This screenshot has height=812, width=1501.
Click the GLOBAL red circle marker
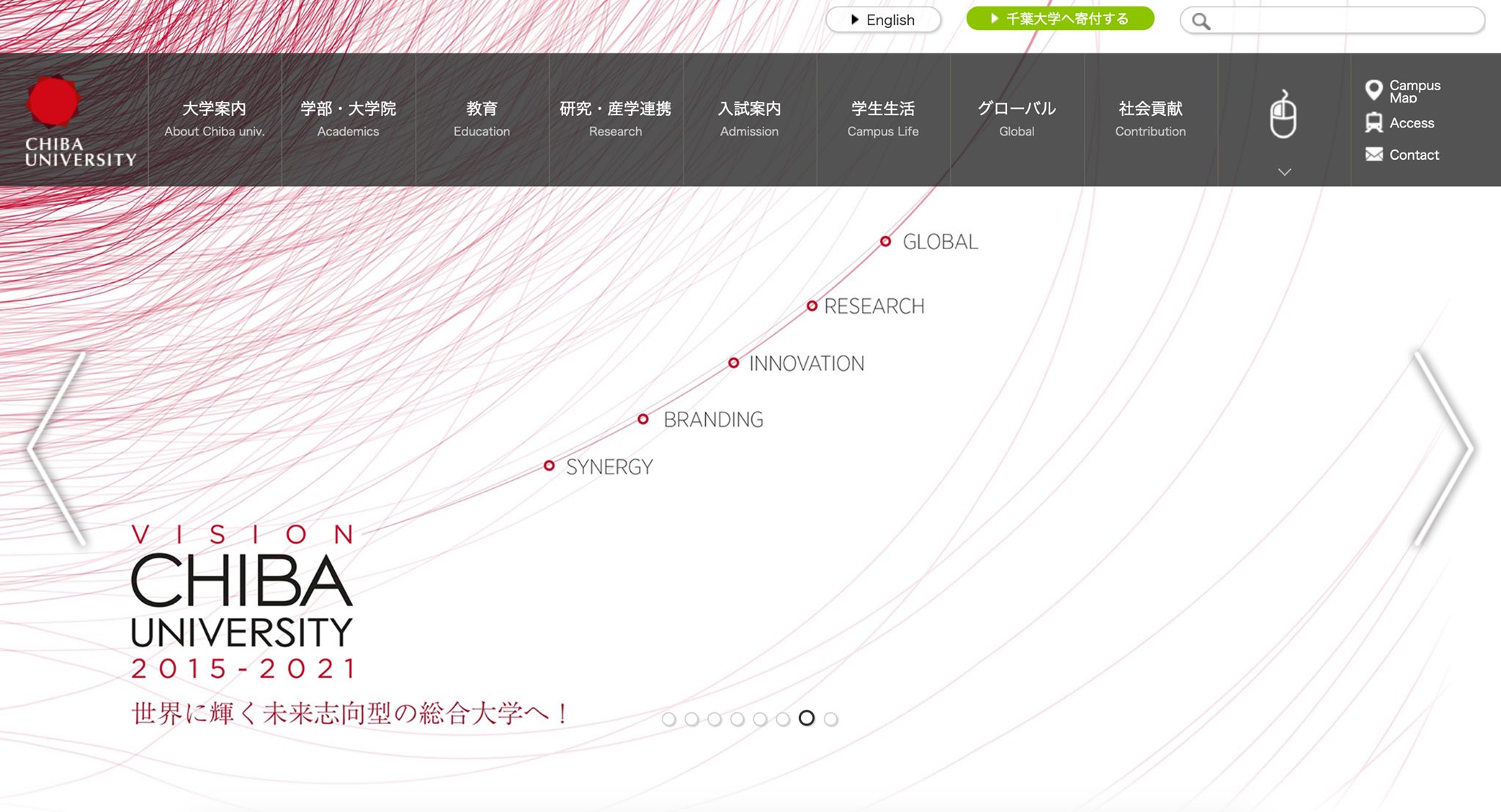[x=885, y=241]
